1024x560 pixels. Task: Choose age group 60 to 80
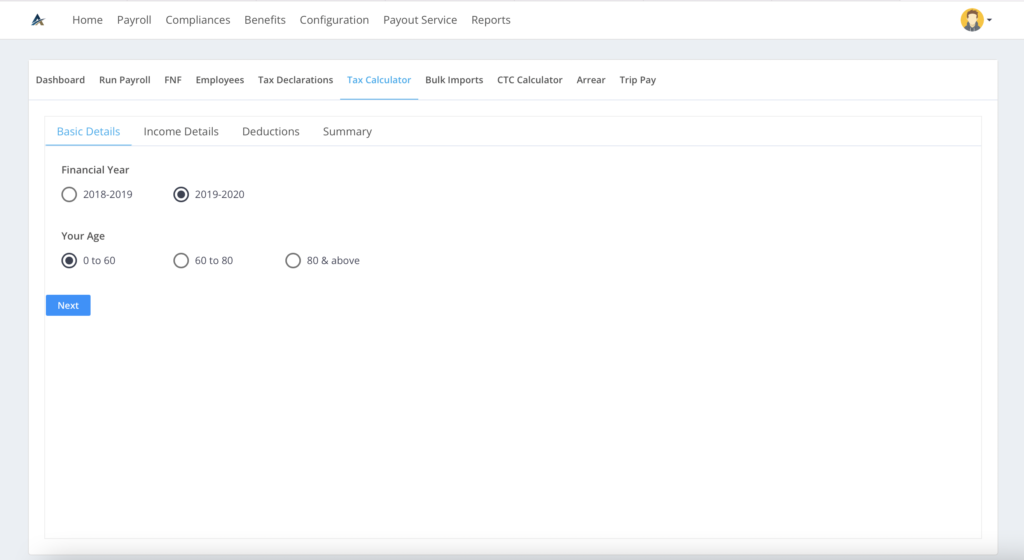tap(181, 260)
